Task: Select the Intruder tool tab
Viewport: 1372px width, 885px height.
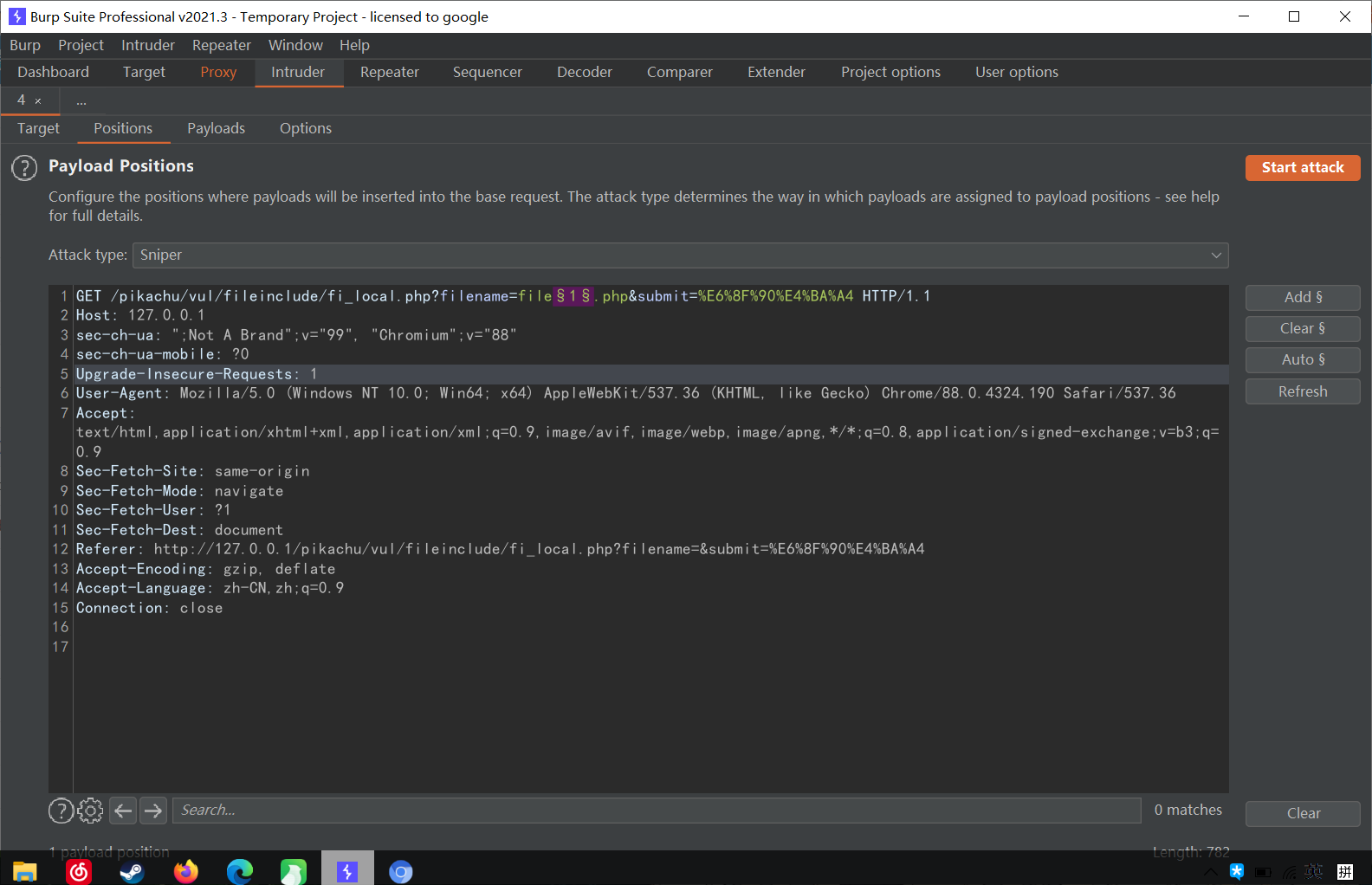Action: [x=298, y=73]
